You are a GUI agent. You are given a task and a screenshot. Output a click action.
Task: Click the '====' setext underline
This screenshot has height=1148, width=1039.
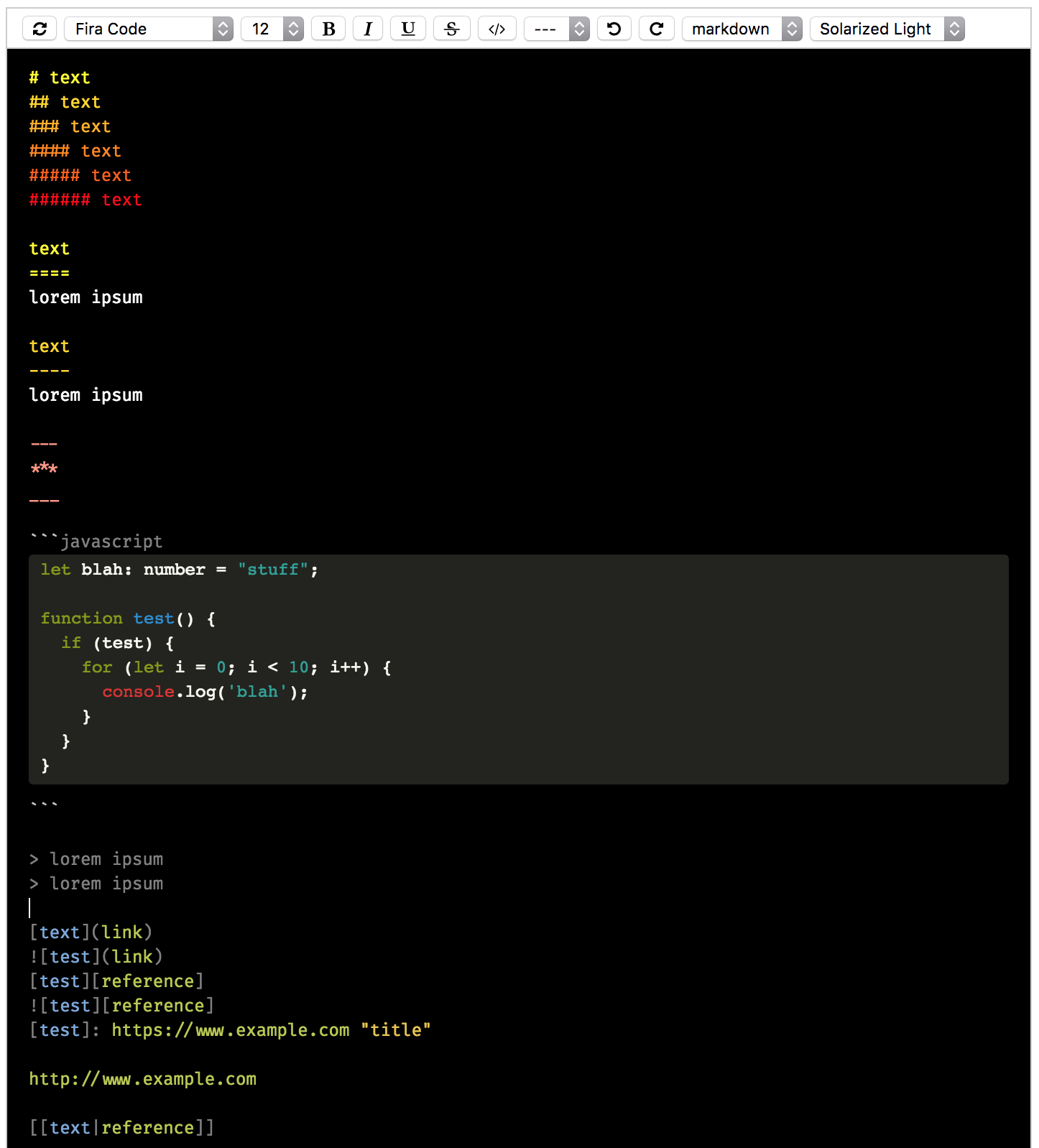pos(50,273)
